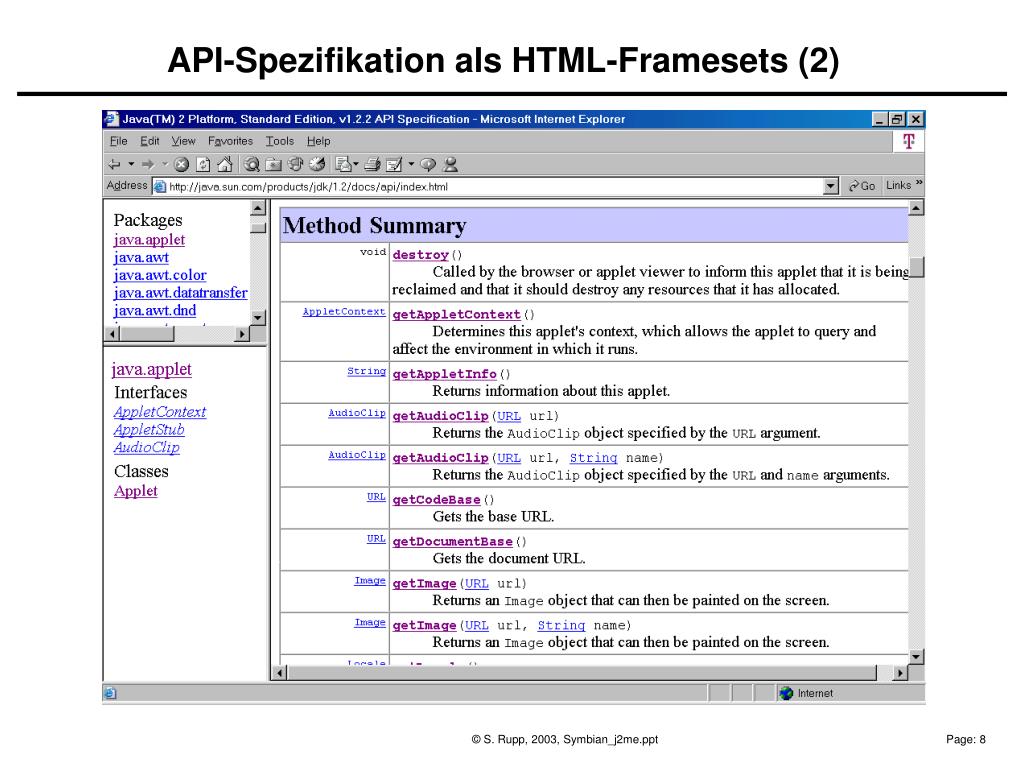Viewport: 1024px width, 768px height.
Task: Click the page icon in the address bar
Action: pos(160,187)
